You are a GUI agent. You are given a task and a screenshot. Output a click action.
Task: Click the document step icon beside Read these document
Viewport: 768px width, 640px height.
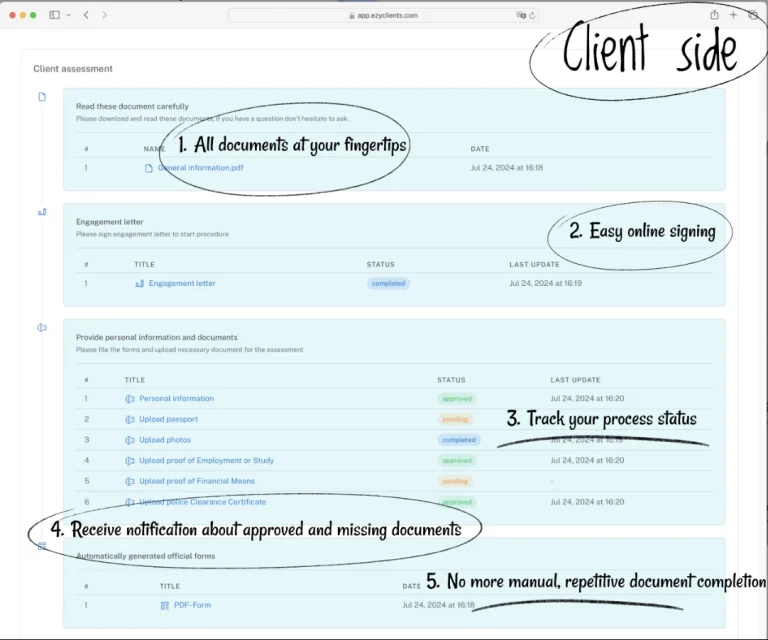click(42, 96)
